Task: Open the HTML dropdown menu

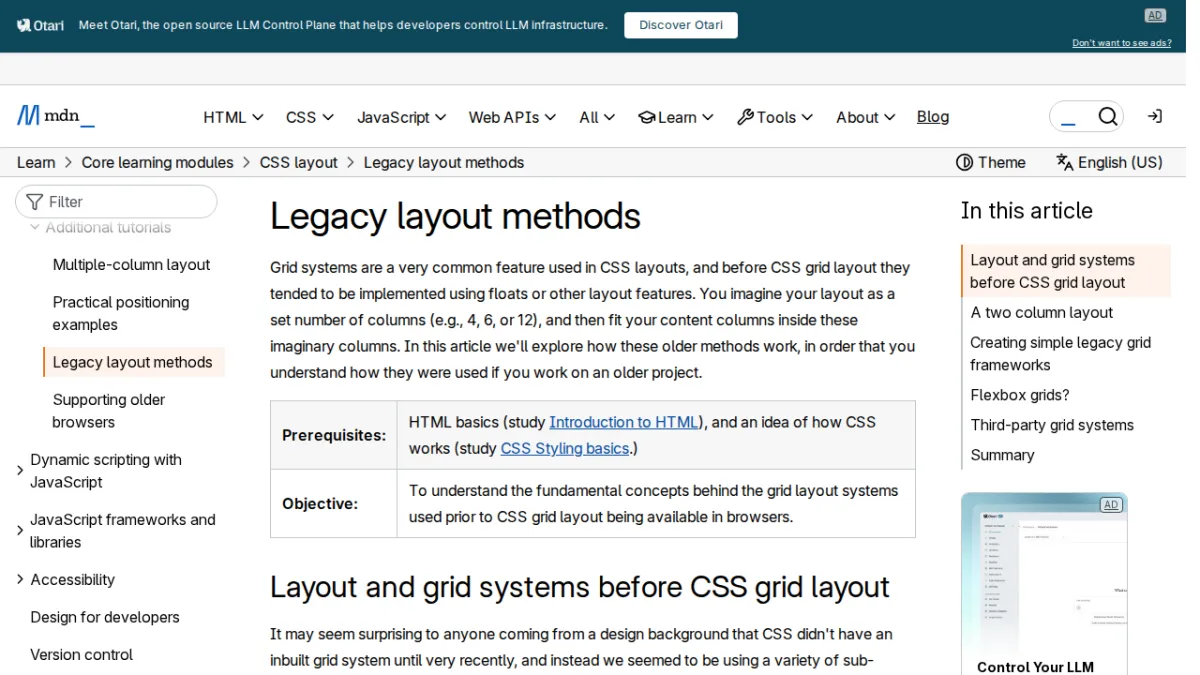Action: pos(233,117)
